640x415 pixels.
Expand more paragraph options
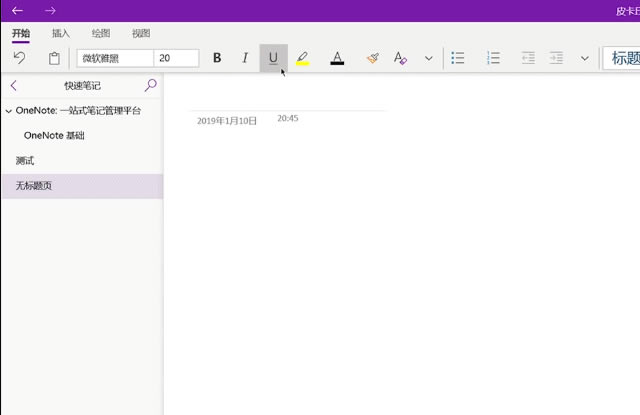[585, 58]
